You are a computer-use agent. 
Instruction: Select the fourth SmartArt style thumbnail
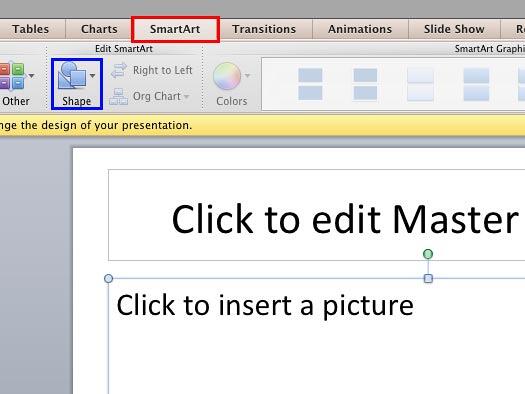pyautogui.click(x=476, y=84)
